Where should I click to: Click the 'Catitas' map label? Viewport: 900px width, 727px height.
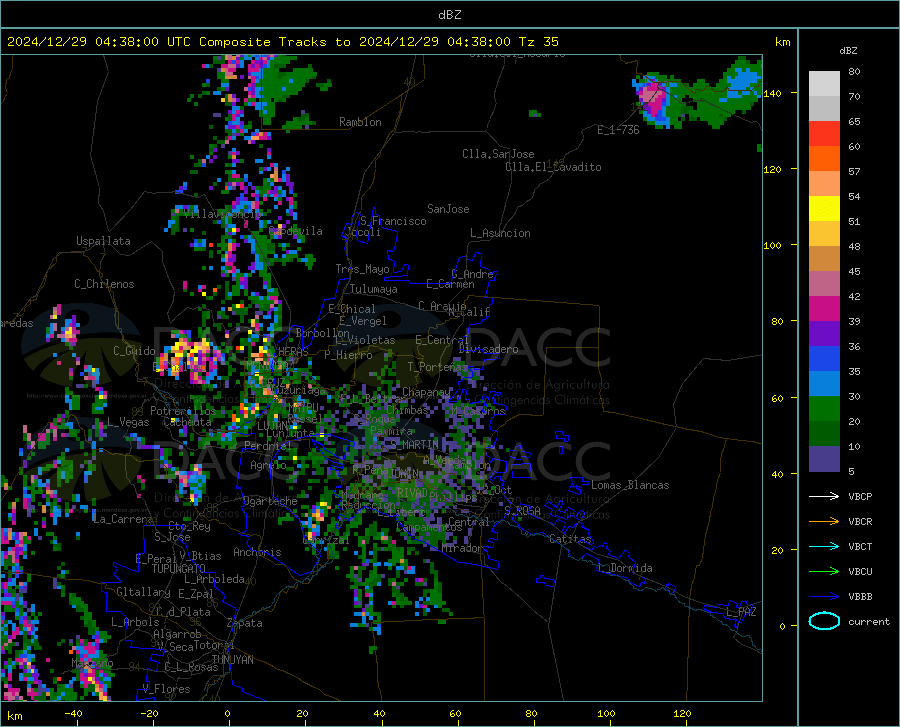click(x=570, y=539)
